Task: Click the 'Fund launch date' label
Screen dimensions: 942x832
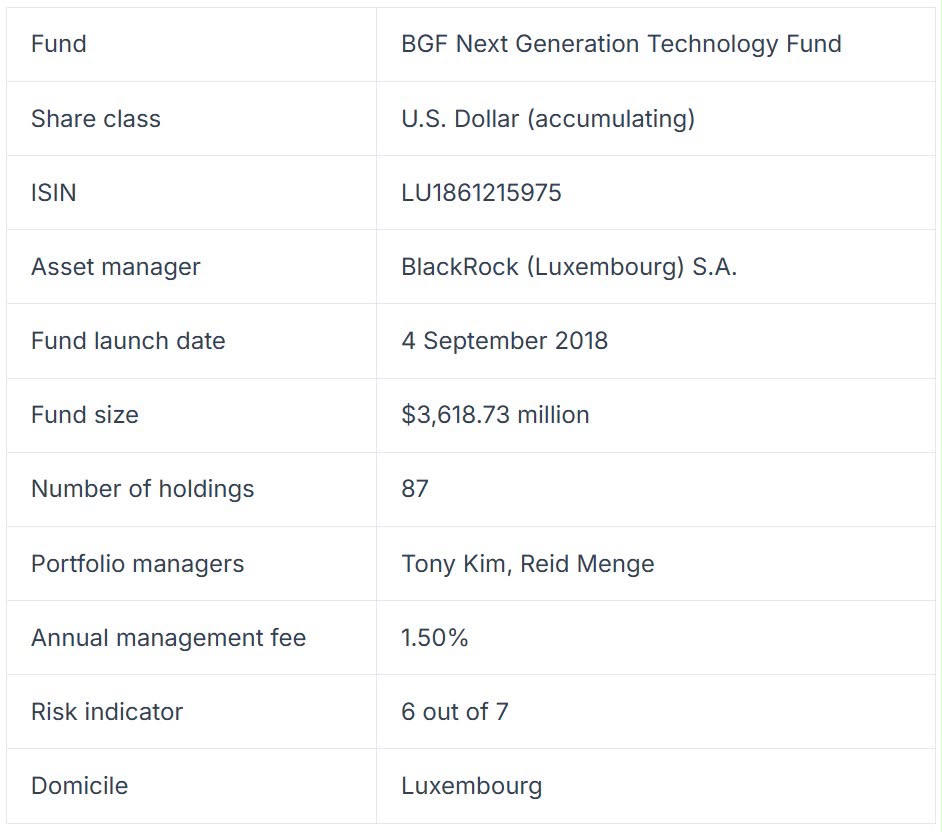Action: click(x=129, y=341)
